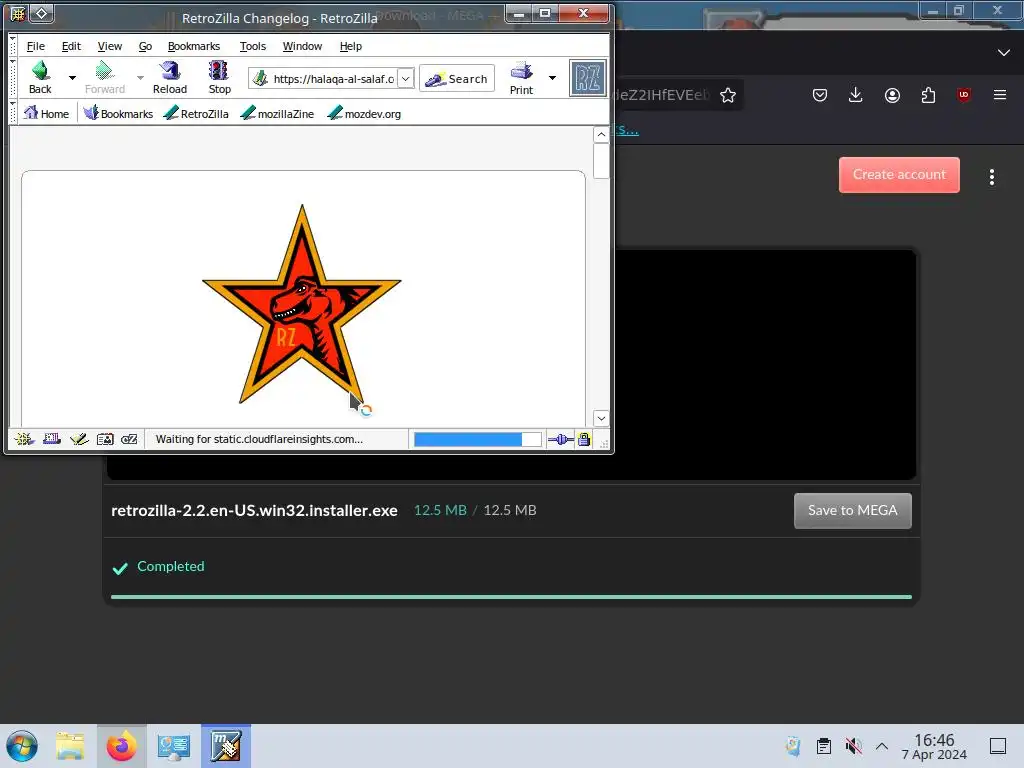The image size is (1024, 768).
Task: Open the File menu
Action: [36, 46]
